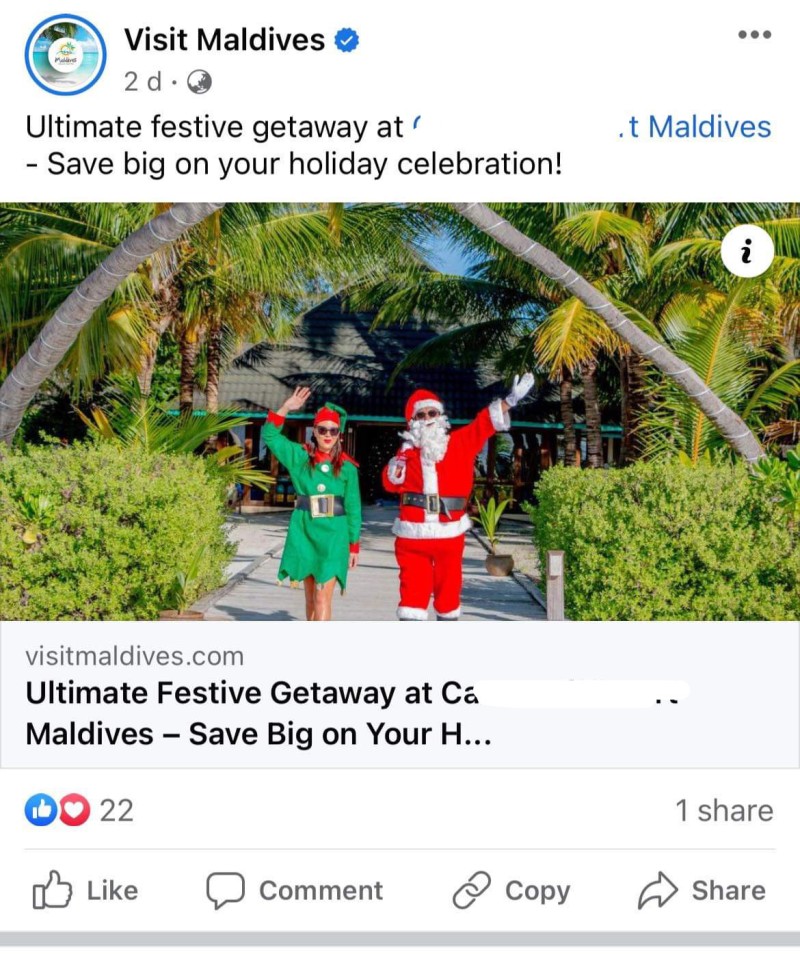
Task: Tap the globe public audience icon
Action: click(x=199, y=82)
